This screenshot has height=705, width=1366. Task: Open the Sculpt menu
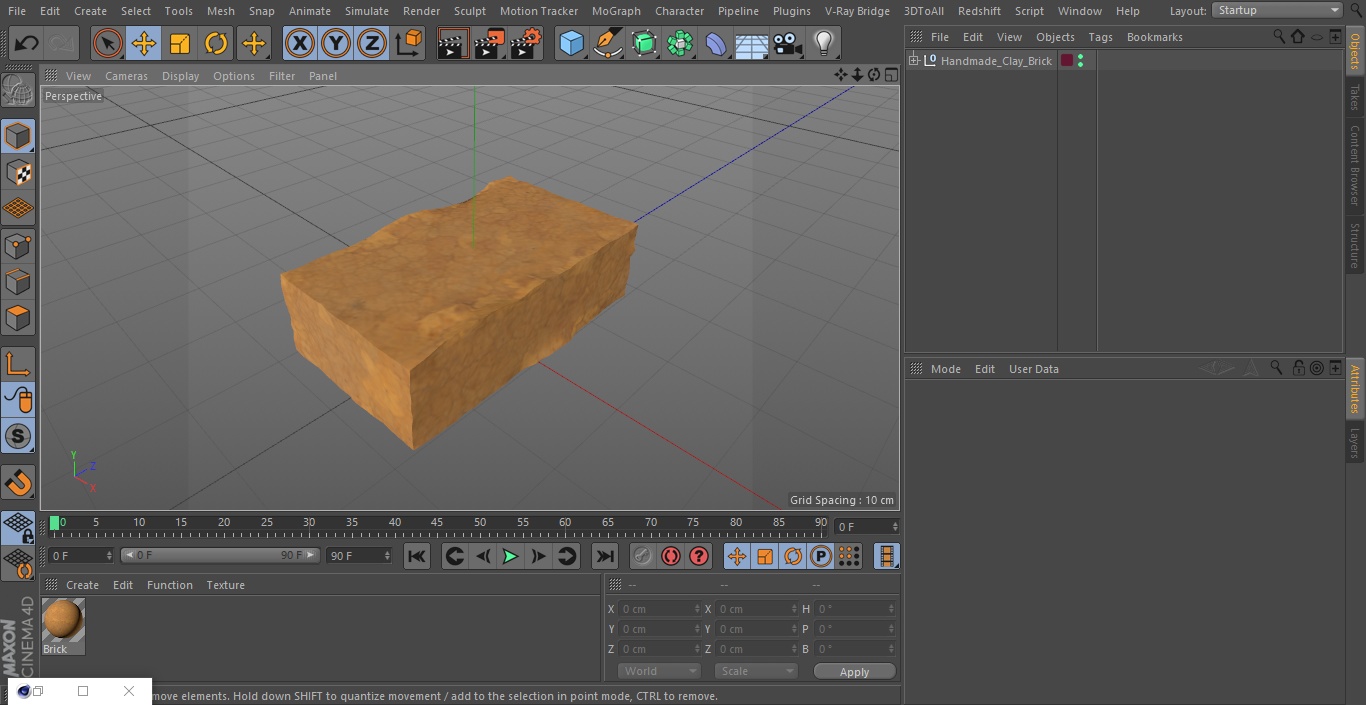point(469,11)
